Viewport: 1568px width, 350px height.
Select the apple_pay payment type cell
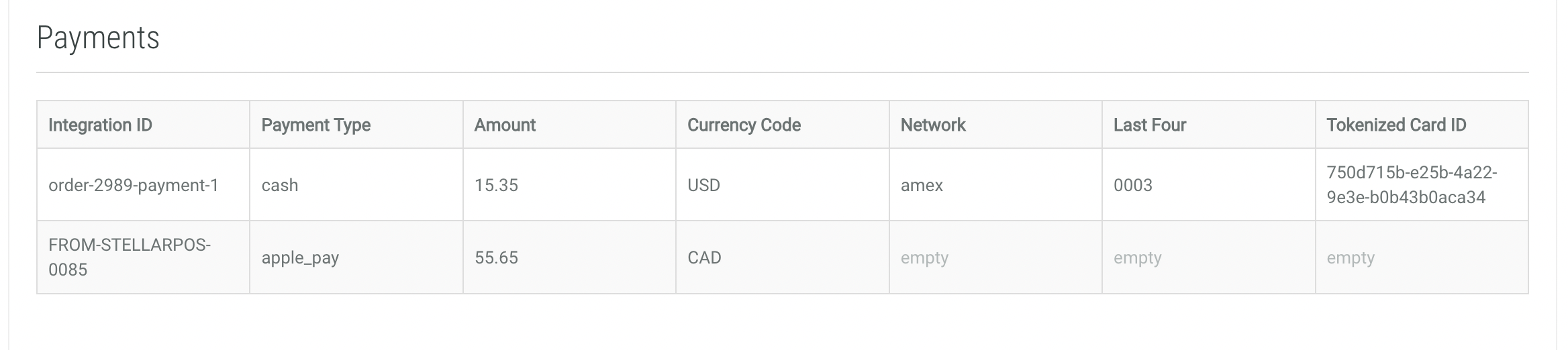pyautogui.click(x=300, y=257)
